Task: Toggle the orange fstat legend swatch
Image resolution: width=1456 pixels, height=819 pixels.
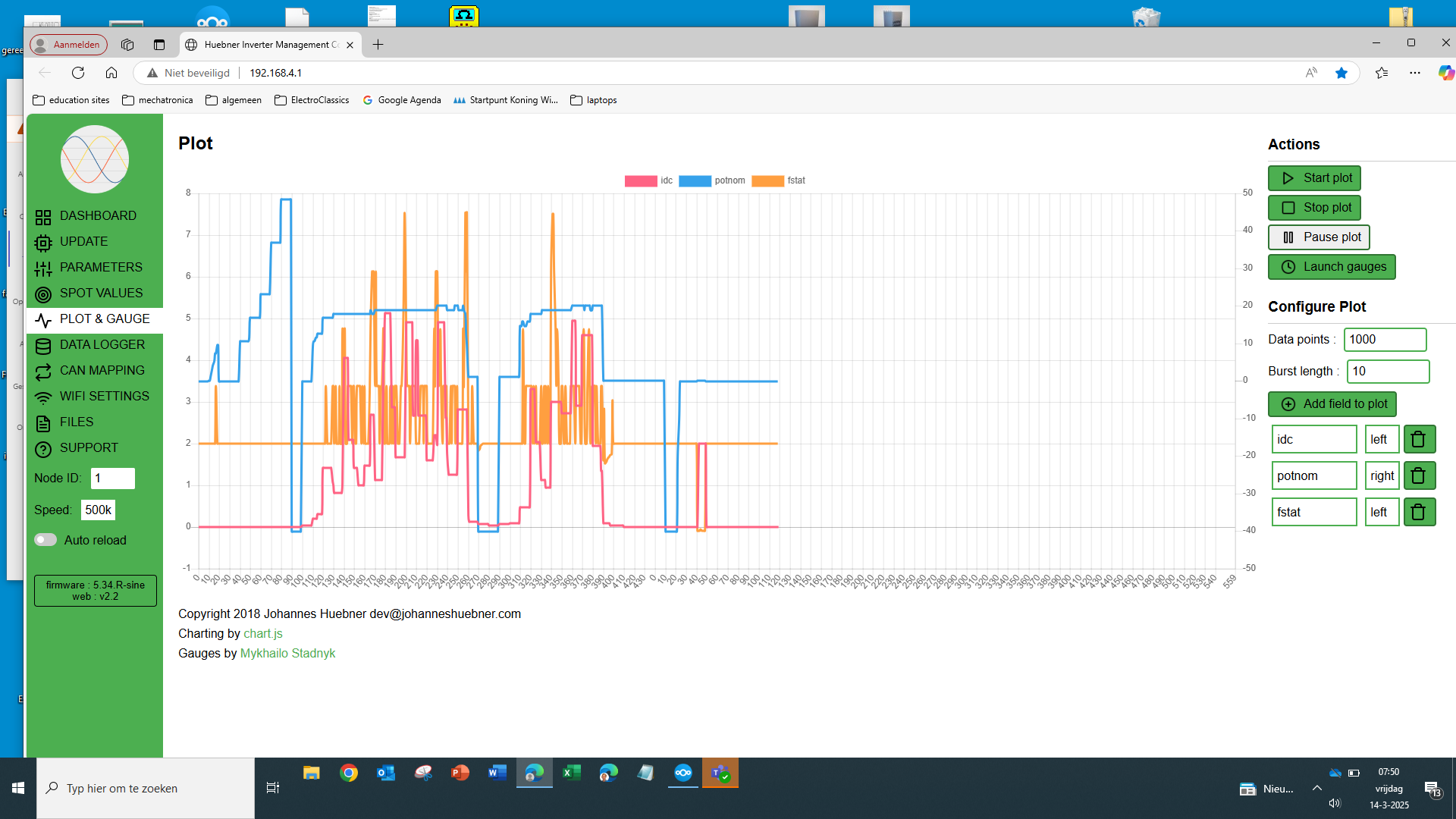Action: click(767, 180)
